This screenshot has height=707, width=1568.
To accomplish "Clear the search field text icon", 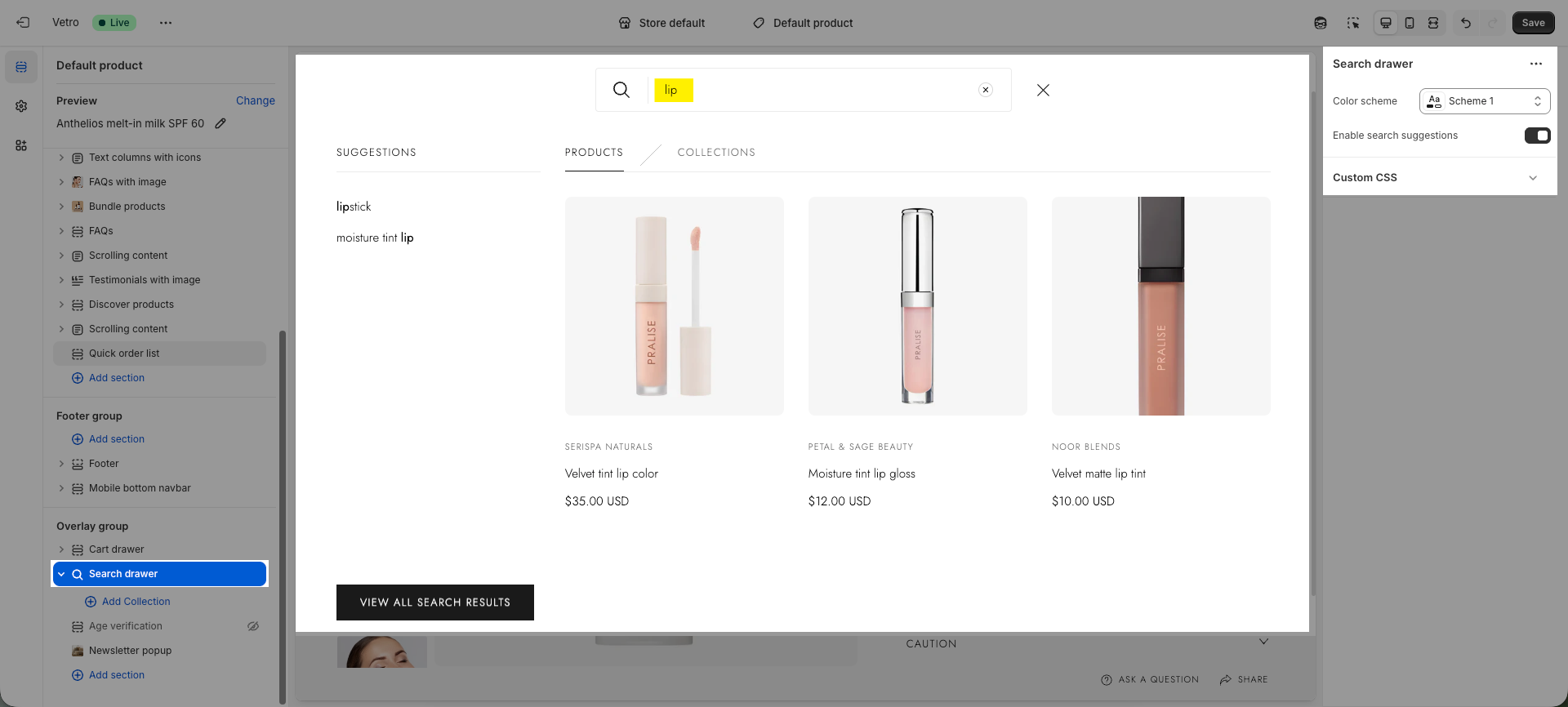I will [x=986, y=90].
